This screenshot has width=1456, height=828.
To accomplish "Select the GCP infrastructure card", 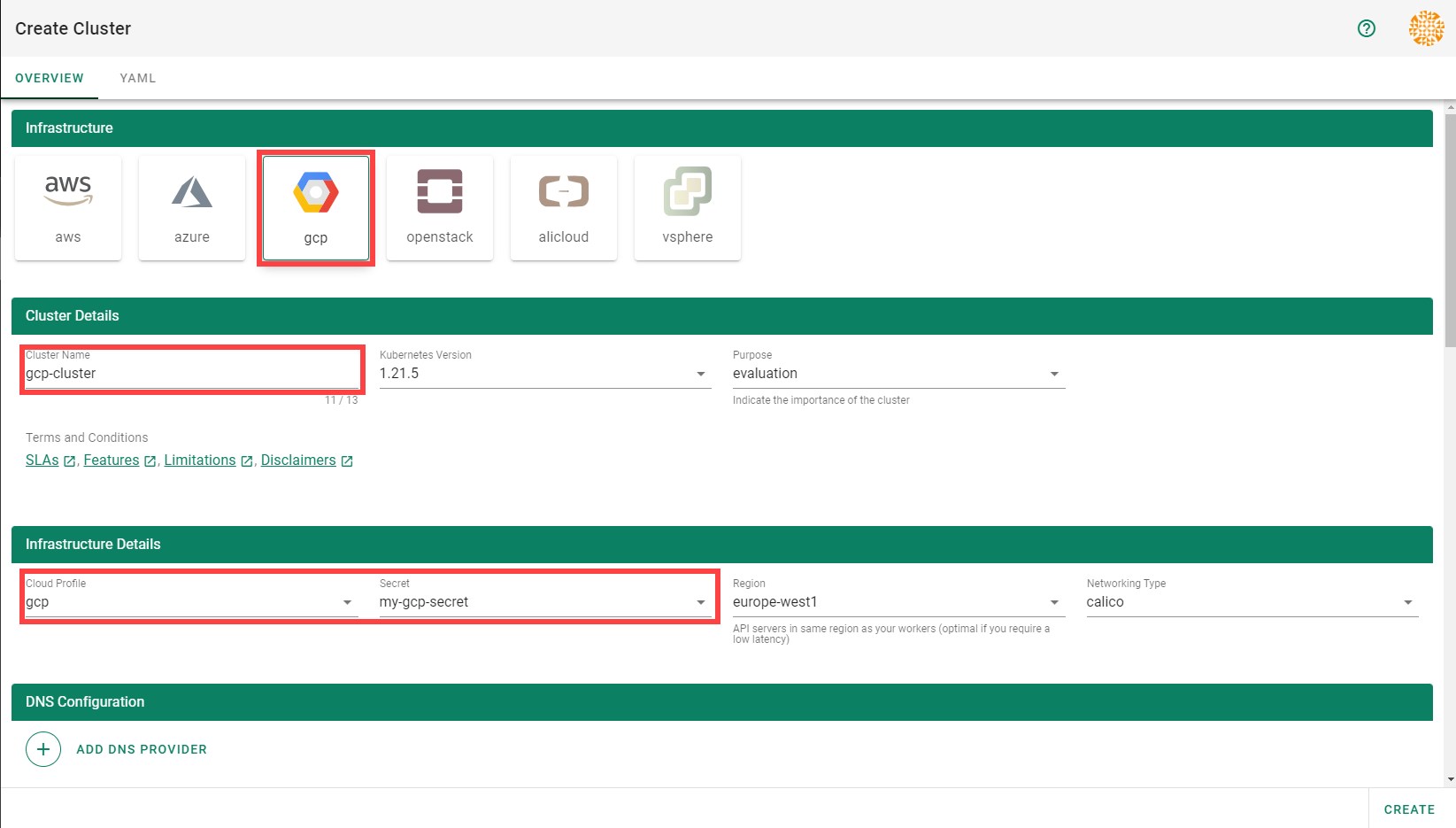I will pos(316,208).
